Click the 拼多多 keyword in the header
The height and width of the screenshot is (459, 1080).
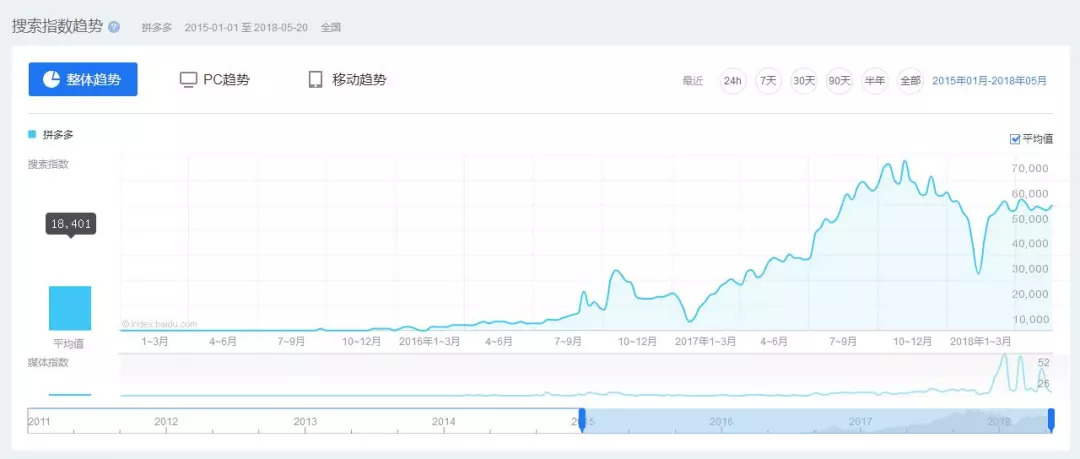click(156, 28)
